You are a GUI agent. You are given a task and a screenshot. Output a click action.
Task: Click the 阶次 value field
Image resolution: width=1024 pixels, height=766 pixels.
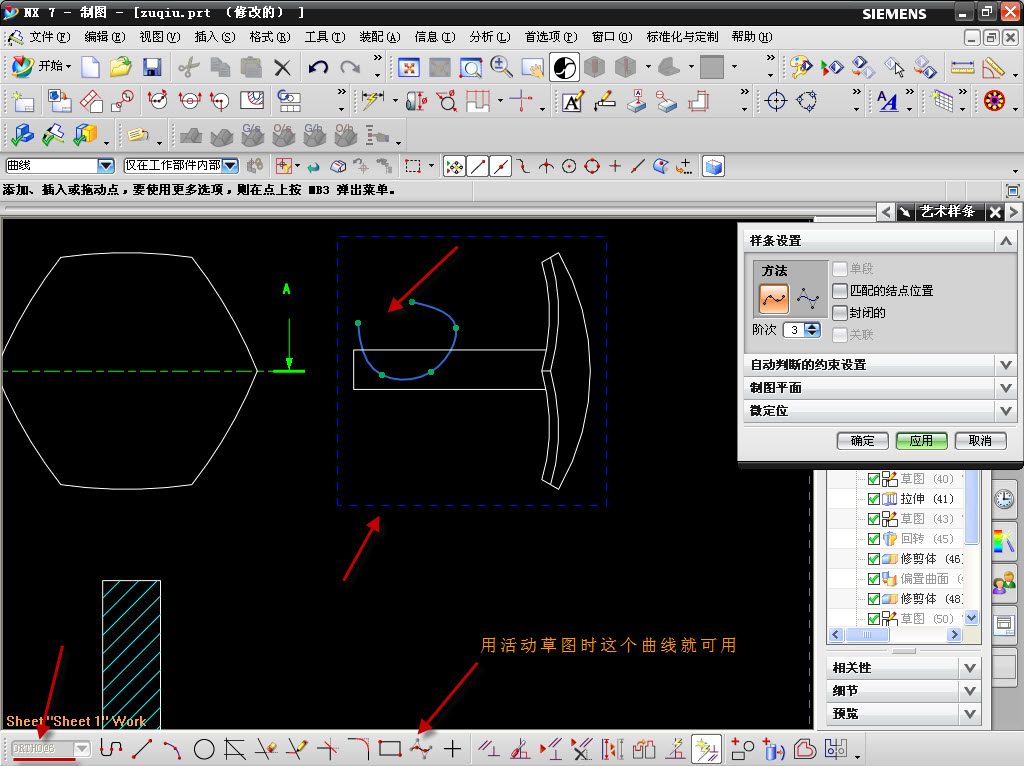[794, 330]
